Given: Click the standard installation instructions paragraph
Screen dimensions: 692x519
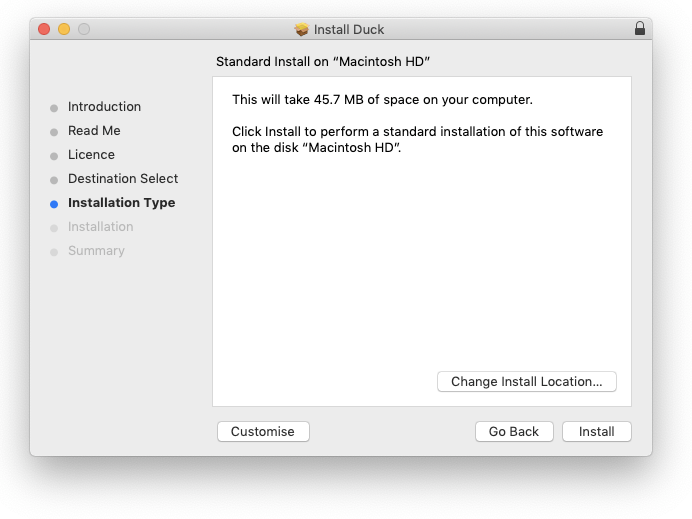Looking at the screenshot, I should pyautogui.click(x=417, y=139).
